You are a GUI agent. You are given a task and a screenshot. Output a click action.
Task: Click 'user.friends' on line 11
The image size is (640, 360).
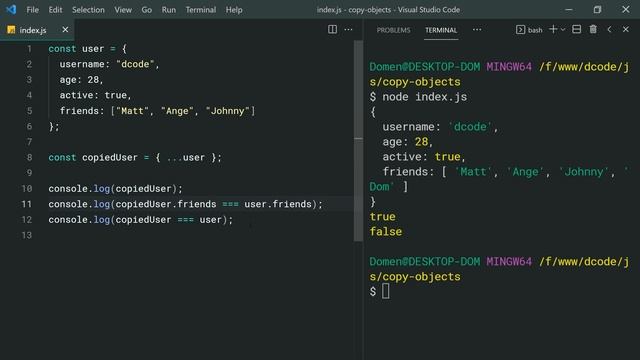pyautogui.click(x=278, y=204)
